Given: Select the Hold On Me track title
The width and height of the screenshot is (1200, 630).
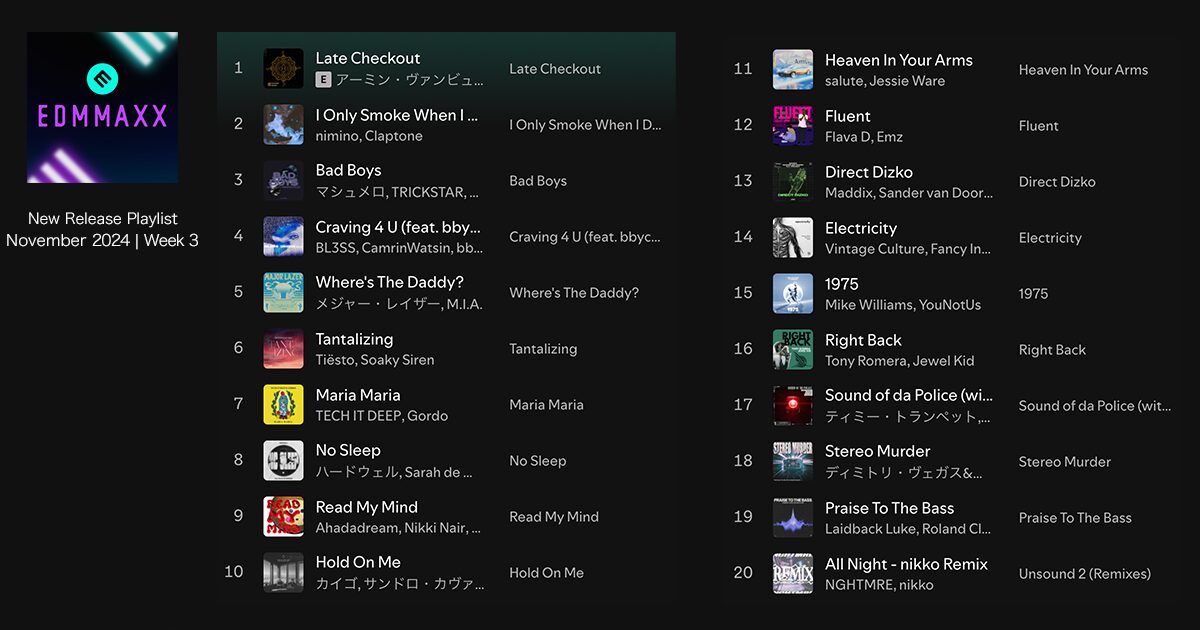Looking at the screenshot, I should (358, 562).
